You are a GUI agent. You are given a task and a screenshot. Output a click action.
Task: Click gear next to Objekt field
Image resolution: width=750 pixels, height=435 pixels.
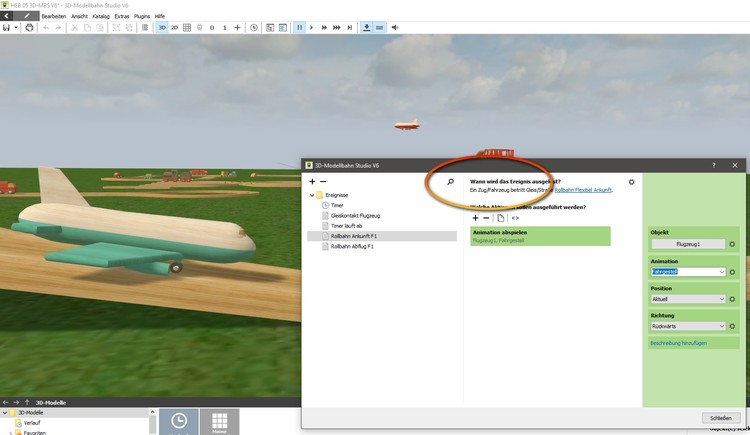pyautogui.click(x=732, y=244)
